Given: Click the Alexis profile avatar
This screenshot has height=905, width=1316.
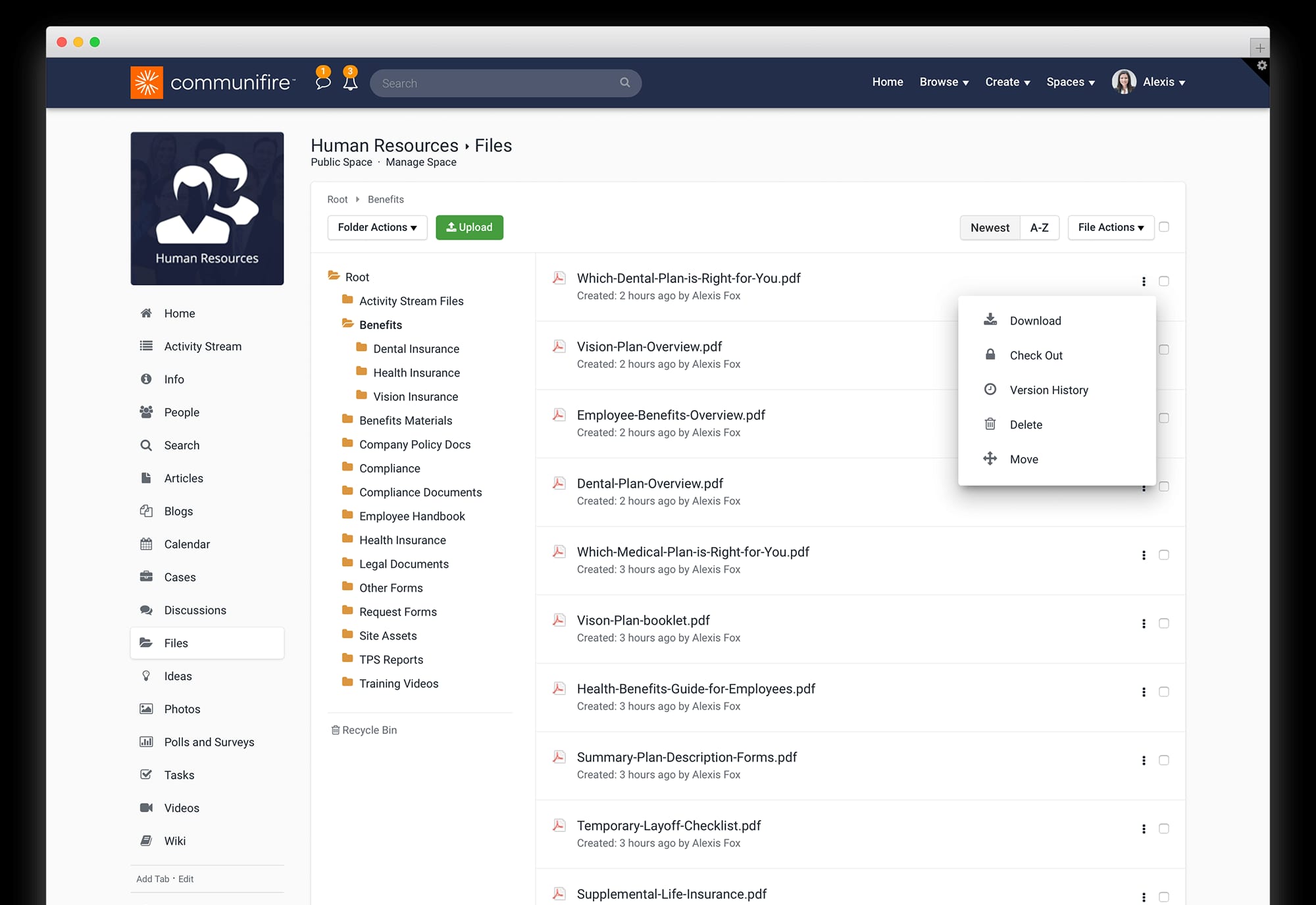Looking at the screenshot, I should coord(1124,82).
